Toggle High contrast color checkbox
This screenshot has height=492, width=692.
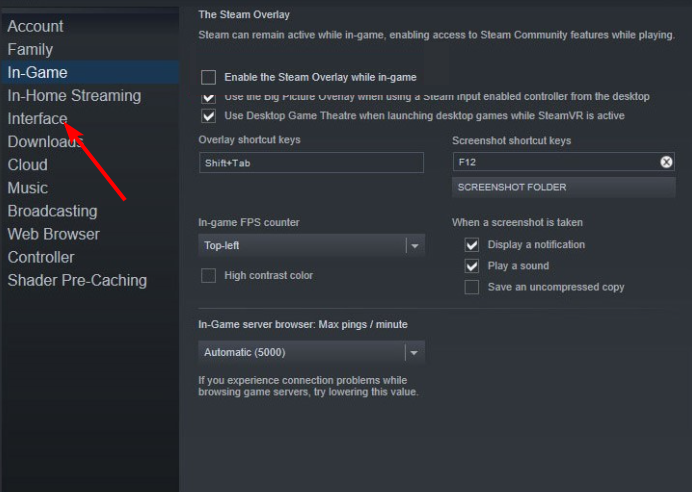pyautogui.click(x=209, y=275)
